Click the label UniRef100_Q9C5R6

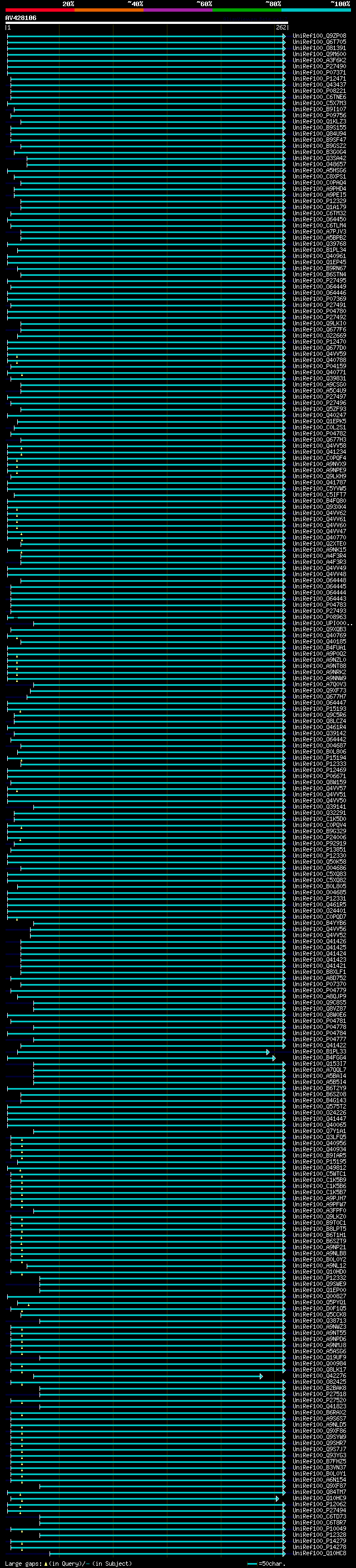click(319, 715)
